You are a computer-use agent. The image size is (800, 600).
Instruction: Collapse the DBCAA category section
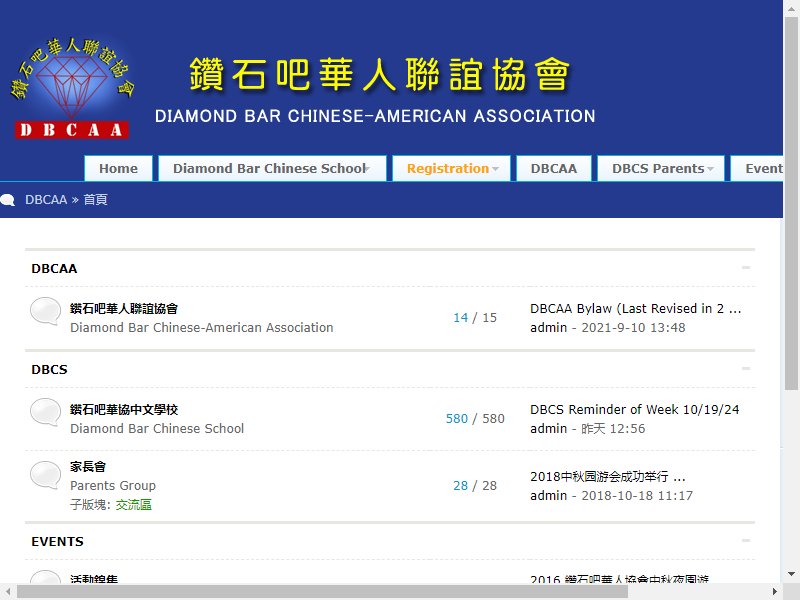click(746, 268)
